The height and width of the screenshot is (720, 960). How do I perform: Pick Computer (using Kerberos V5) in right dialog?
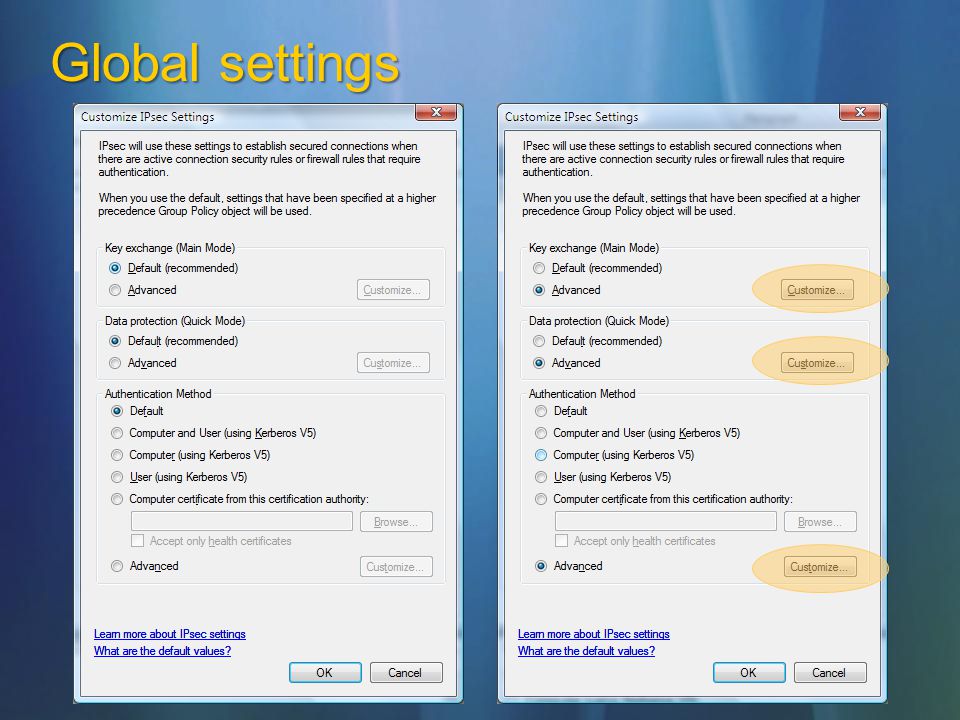point(541,455)
